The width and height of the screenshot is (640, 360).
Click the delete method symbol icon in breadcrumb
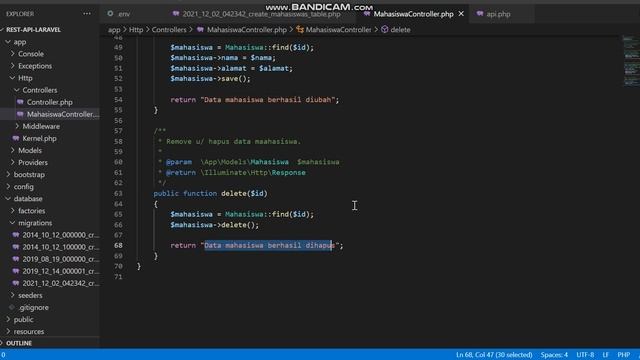384,29
